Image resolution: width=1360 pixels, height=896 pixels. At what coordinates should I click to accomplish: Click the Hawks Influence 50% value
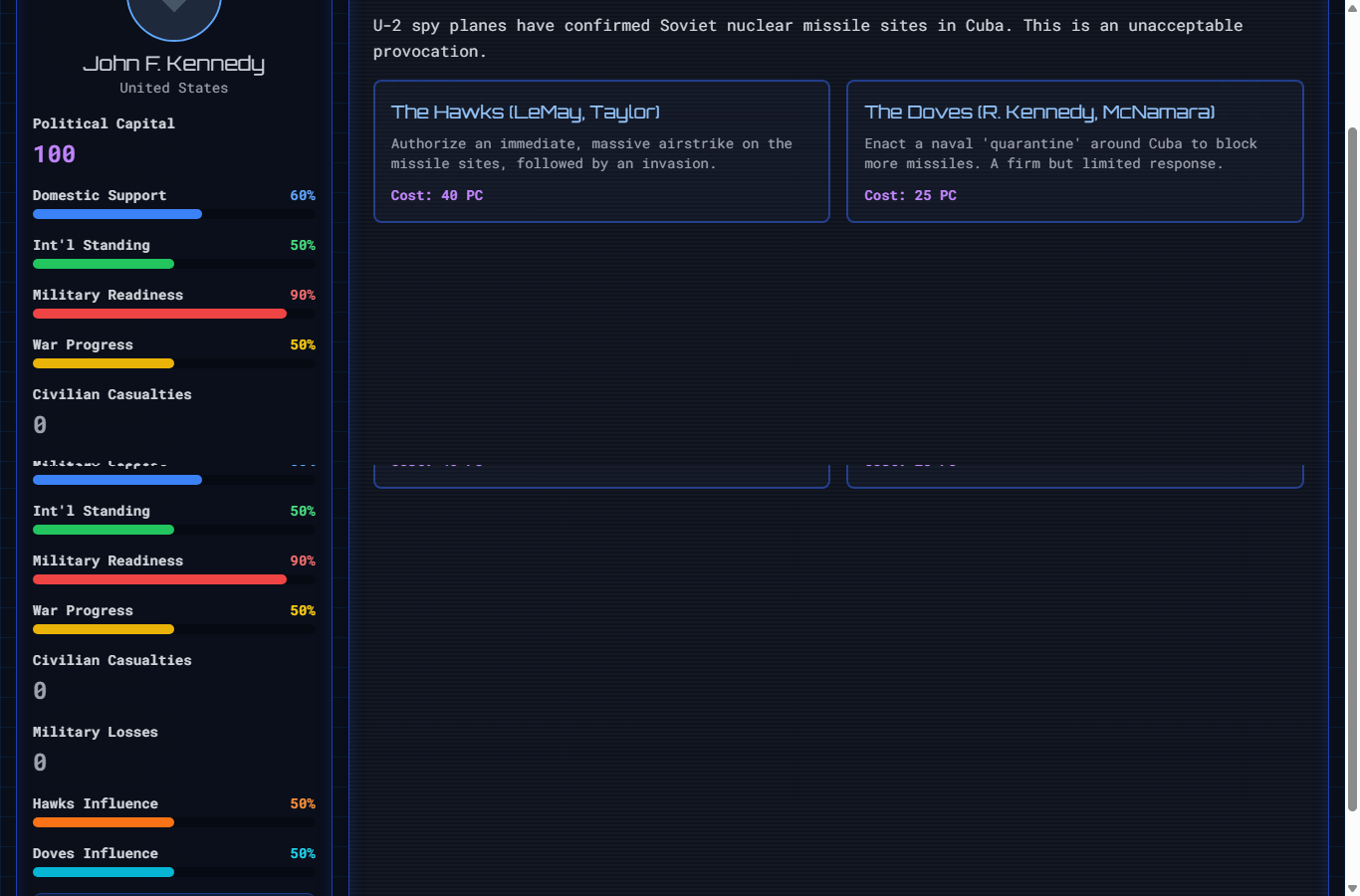click(x=303, y=803)
